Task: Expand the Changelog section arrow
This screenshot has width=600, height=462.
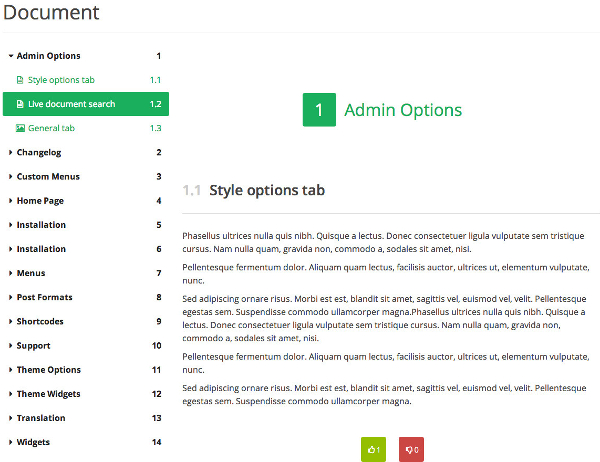Action: [x=11, y=152]
